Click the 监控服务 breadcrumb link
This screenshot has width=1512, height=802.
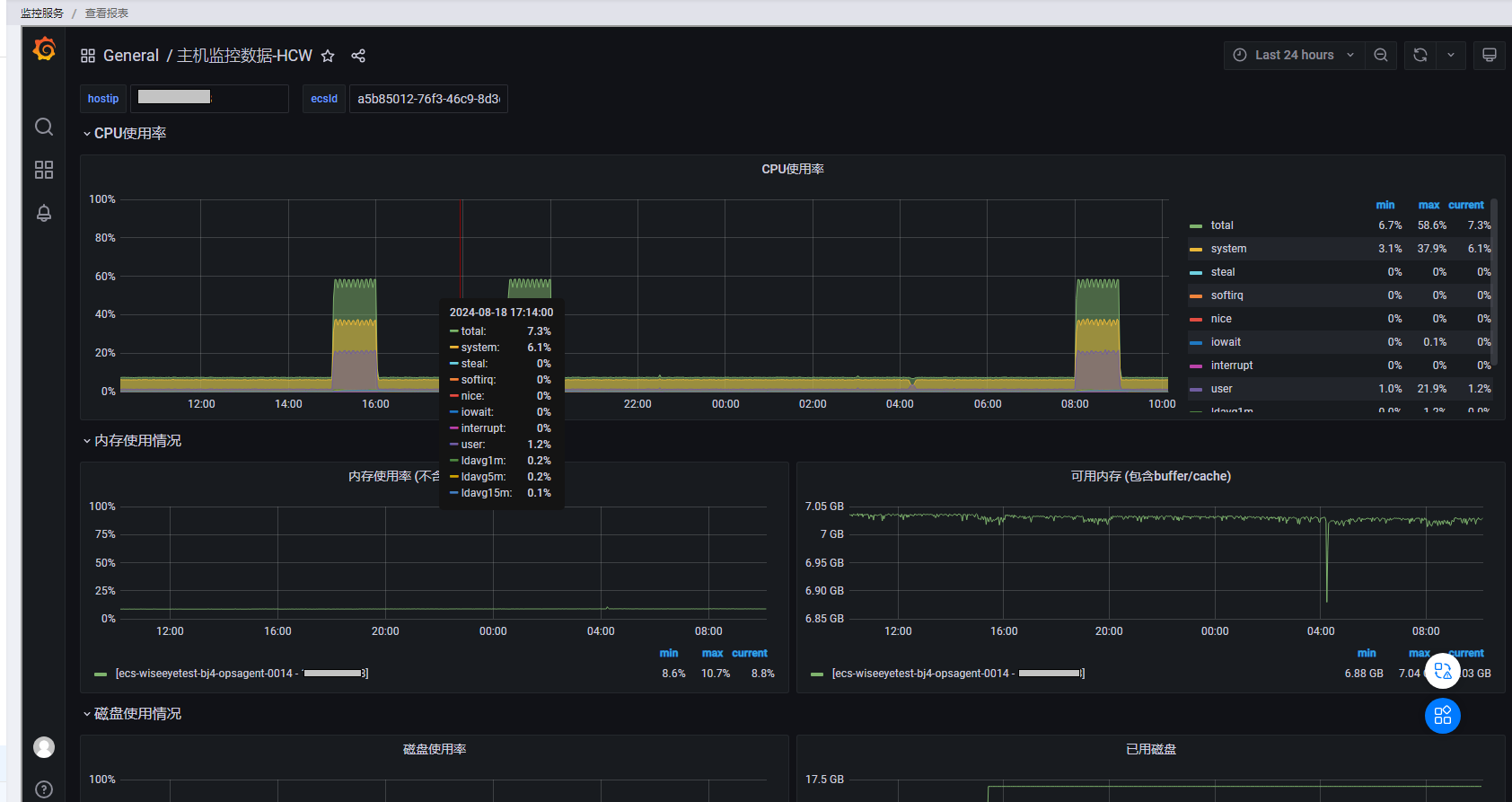tap(42, 13)
